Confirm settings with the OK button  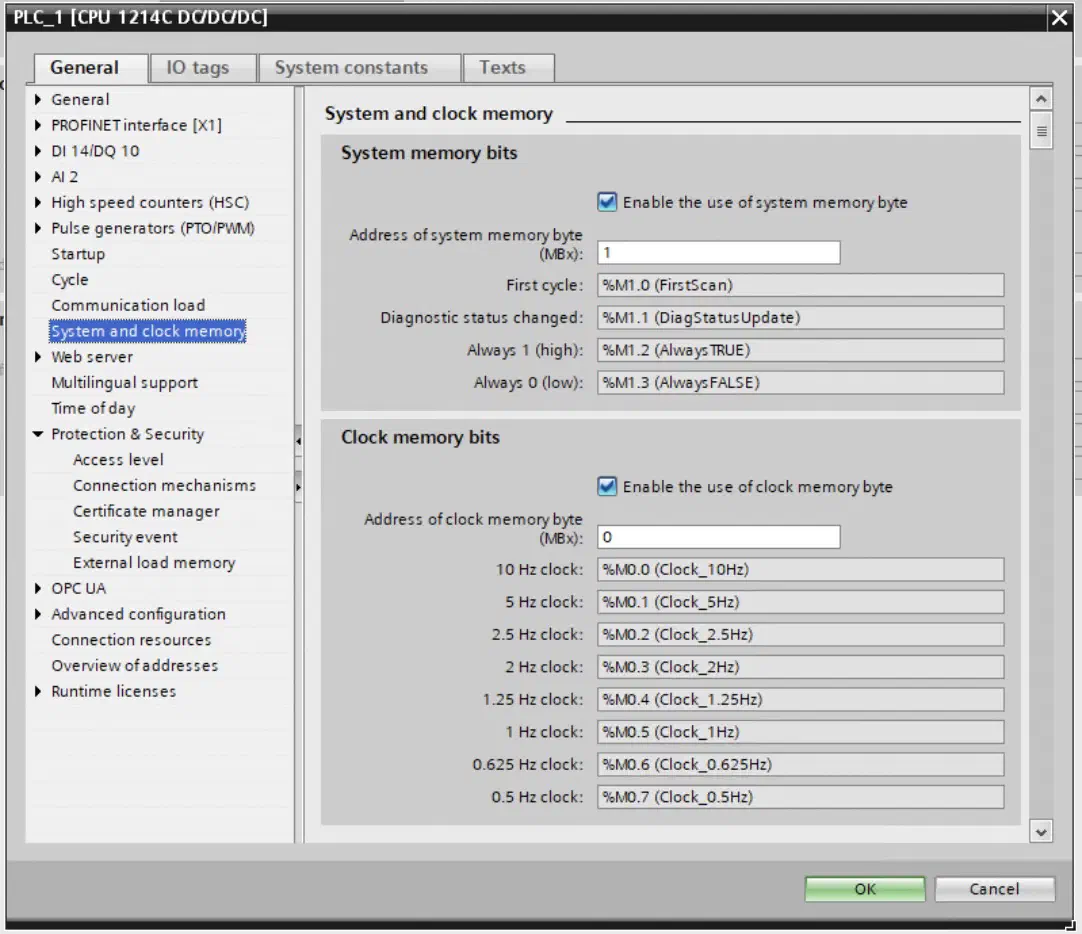coord(865,888)
